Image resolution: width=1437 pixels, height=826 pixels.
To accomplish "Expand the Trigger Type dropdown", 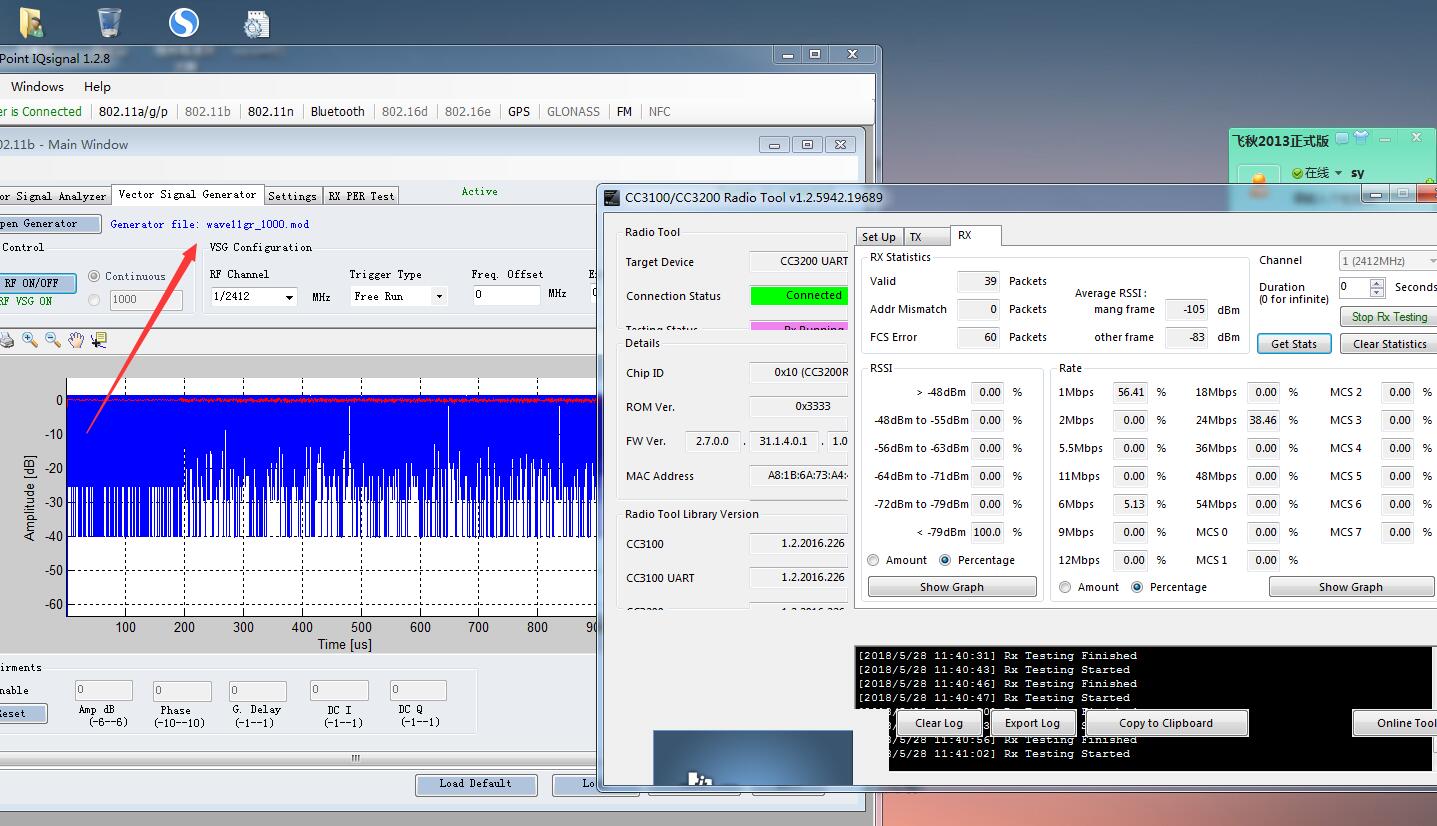I will coord(438,297).
